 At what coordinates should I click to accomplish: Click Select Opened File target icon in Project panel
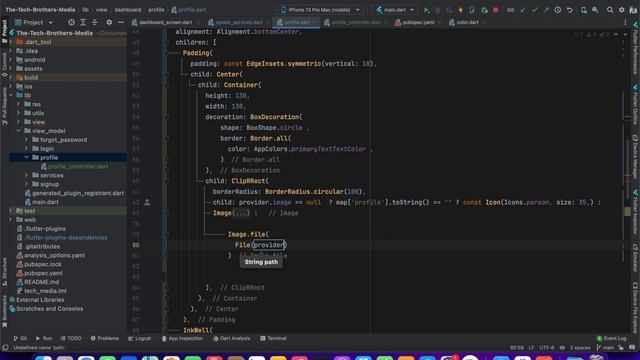coord(71,22)
